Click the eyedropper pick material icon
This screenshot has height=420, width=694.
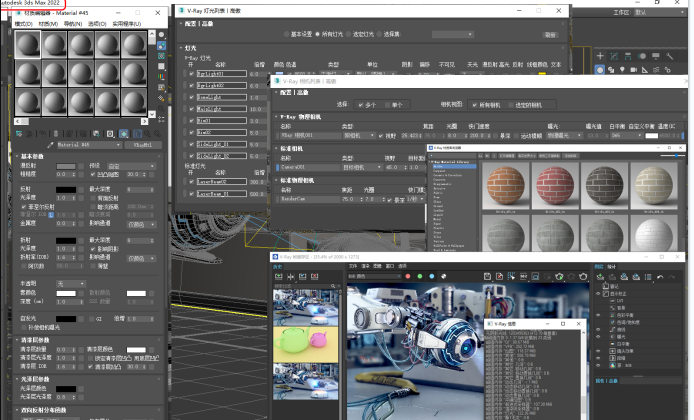tap(49, 144)
